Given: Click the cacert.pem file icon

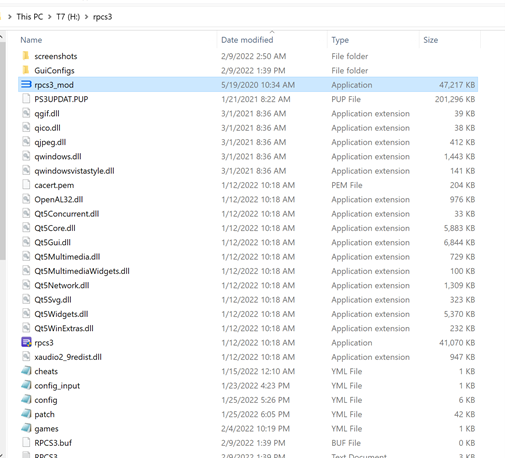Looking at the screenshot, I should (x=26, y=185).
